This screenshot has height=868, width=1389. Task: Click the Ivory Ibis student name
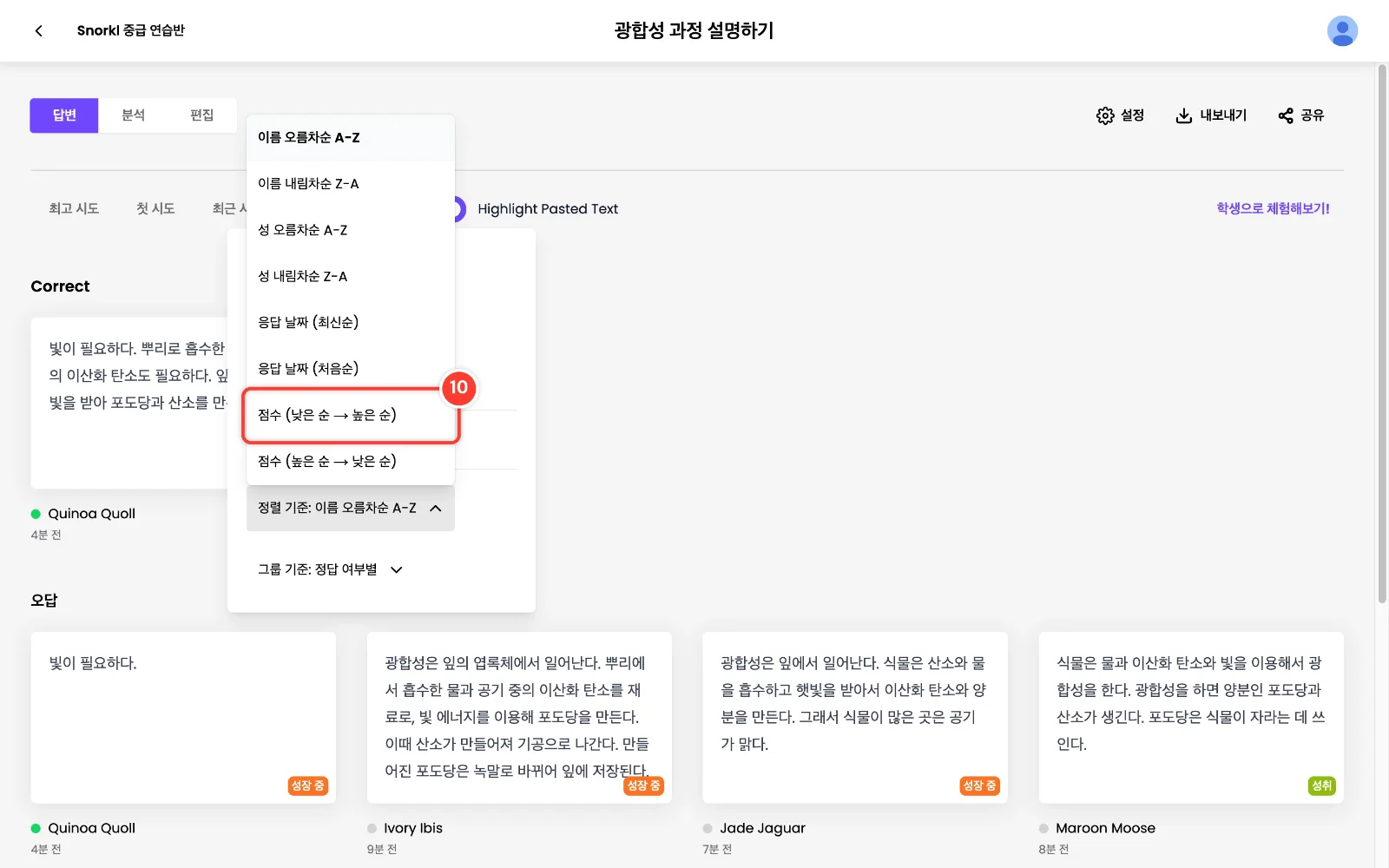pos(413,828)
